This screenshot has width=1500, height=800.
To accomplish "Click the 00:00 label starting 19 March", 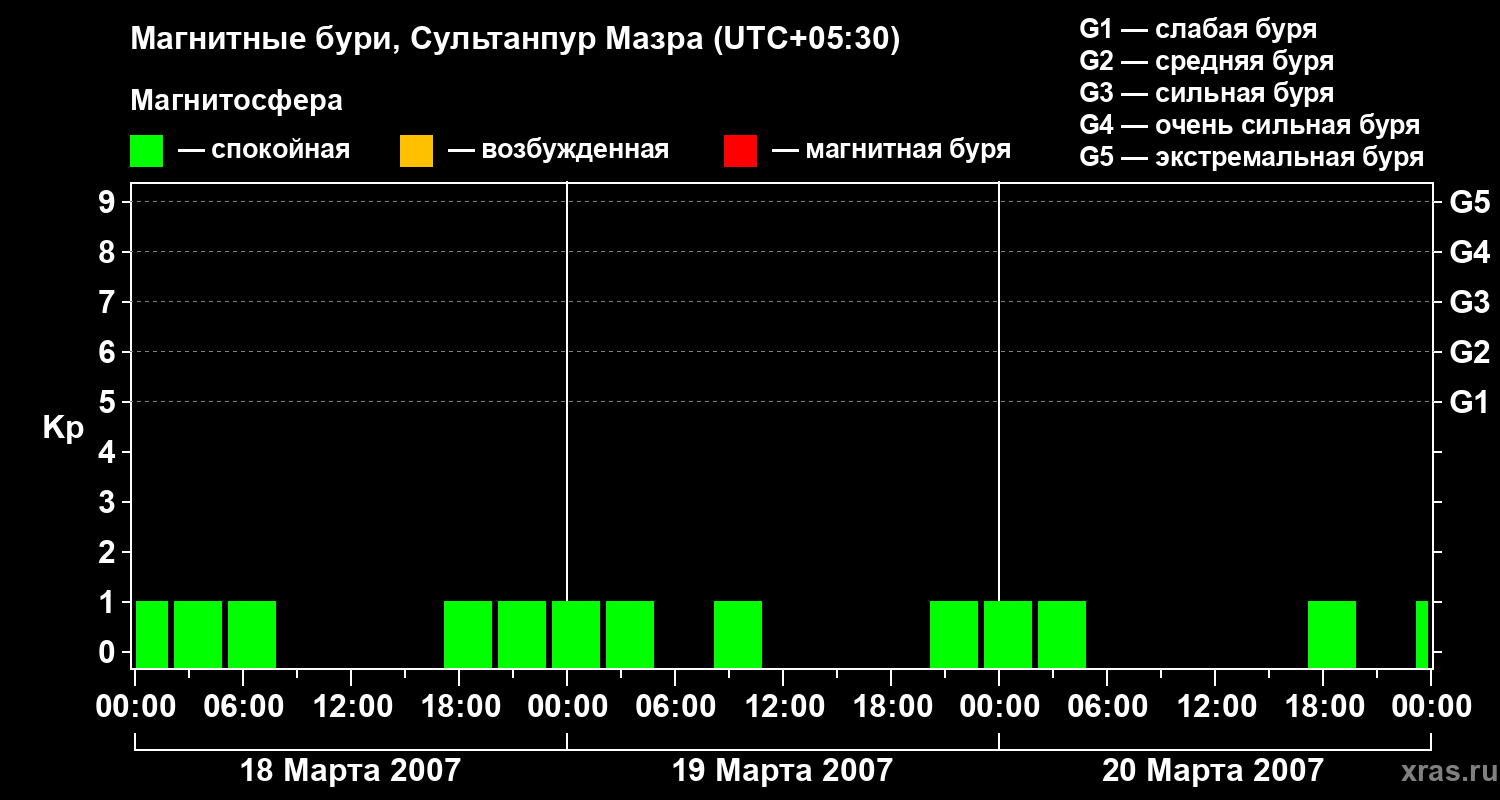I will click(x=567, y=707).
